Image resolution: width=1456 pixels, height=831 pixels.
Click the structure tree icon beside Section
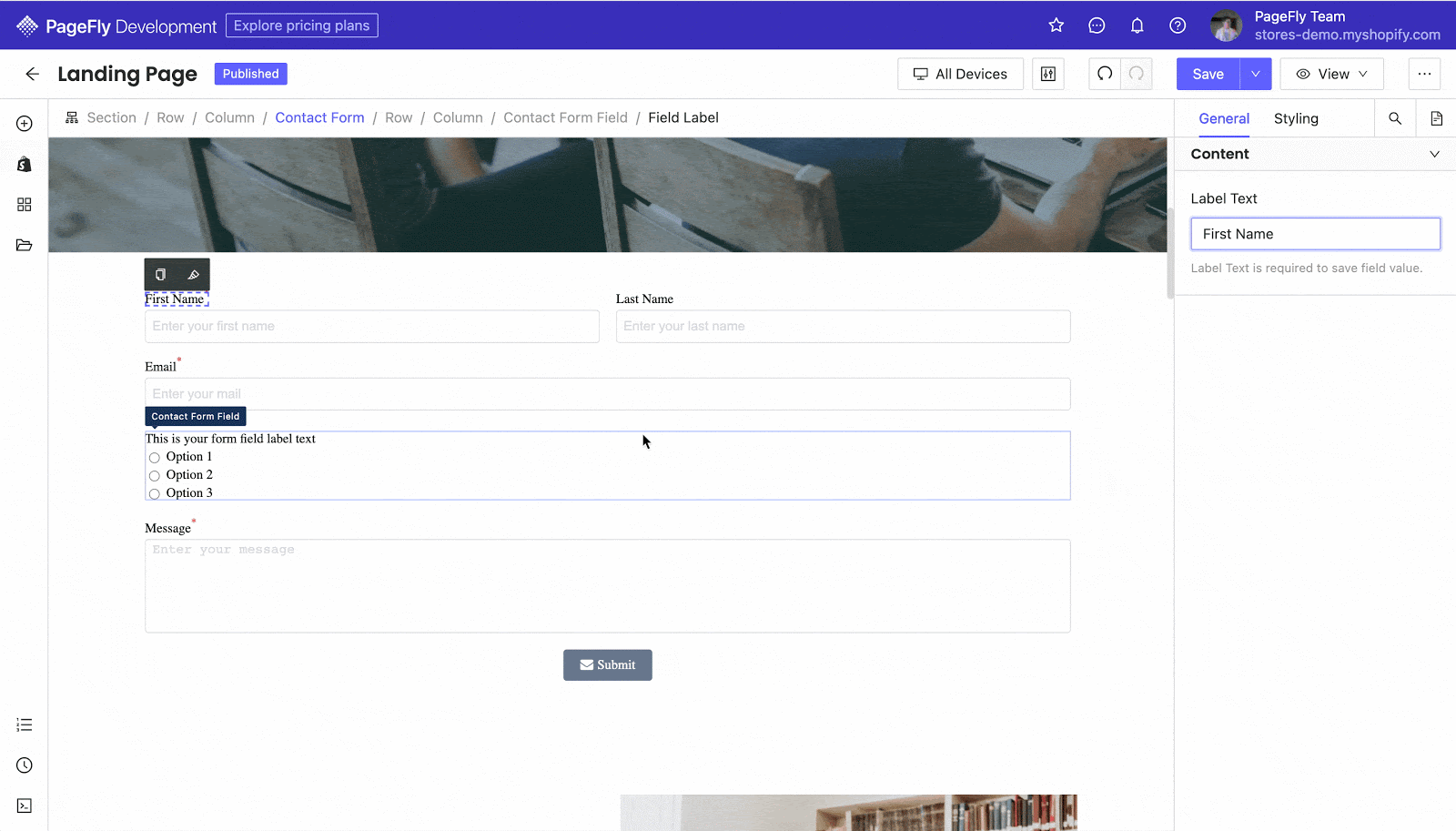72,117
